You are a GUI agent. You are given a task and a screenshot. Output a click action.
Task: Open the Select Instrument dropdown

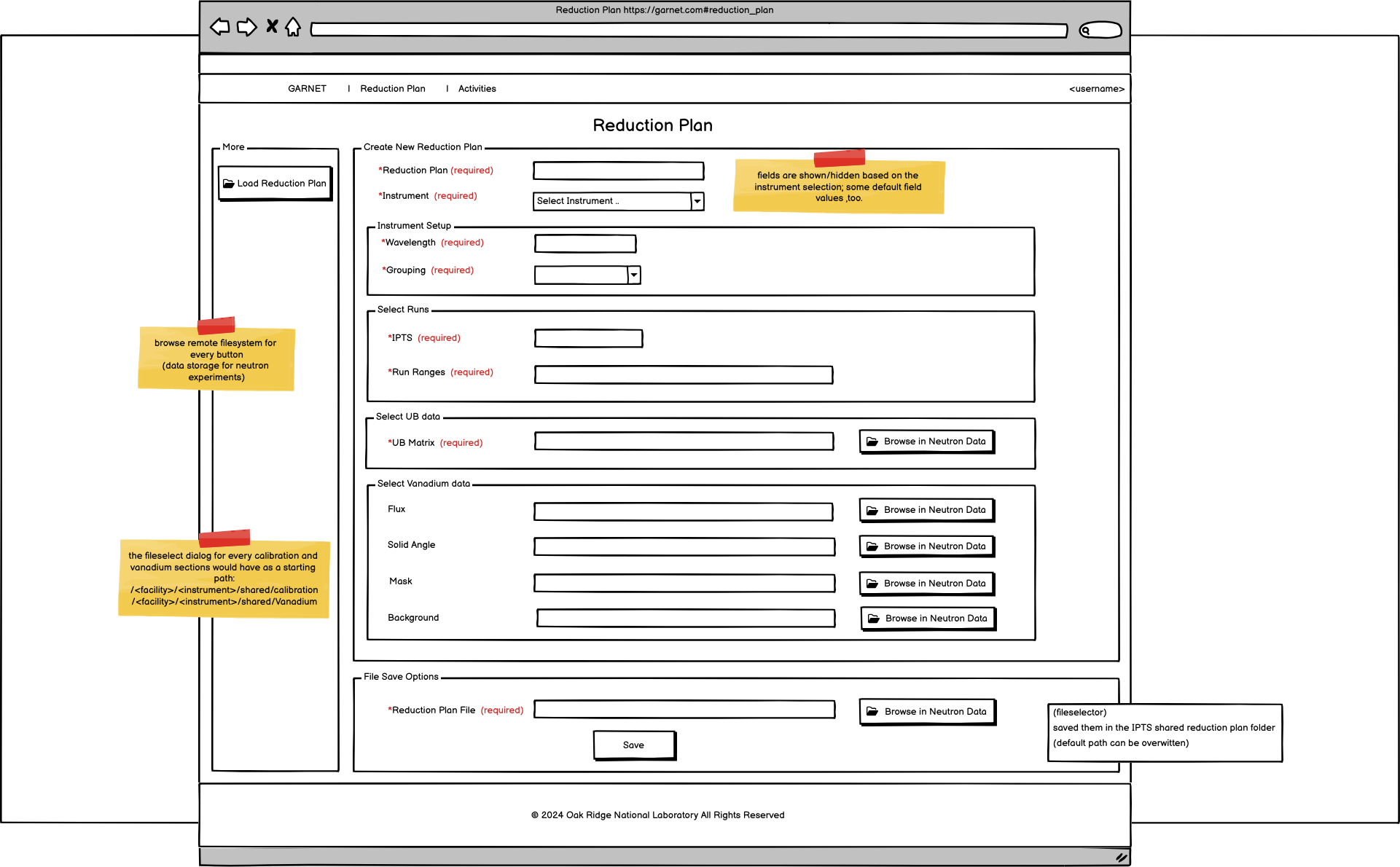(697, 201)
